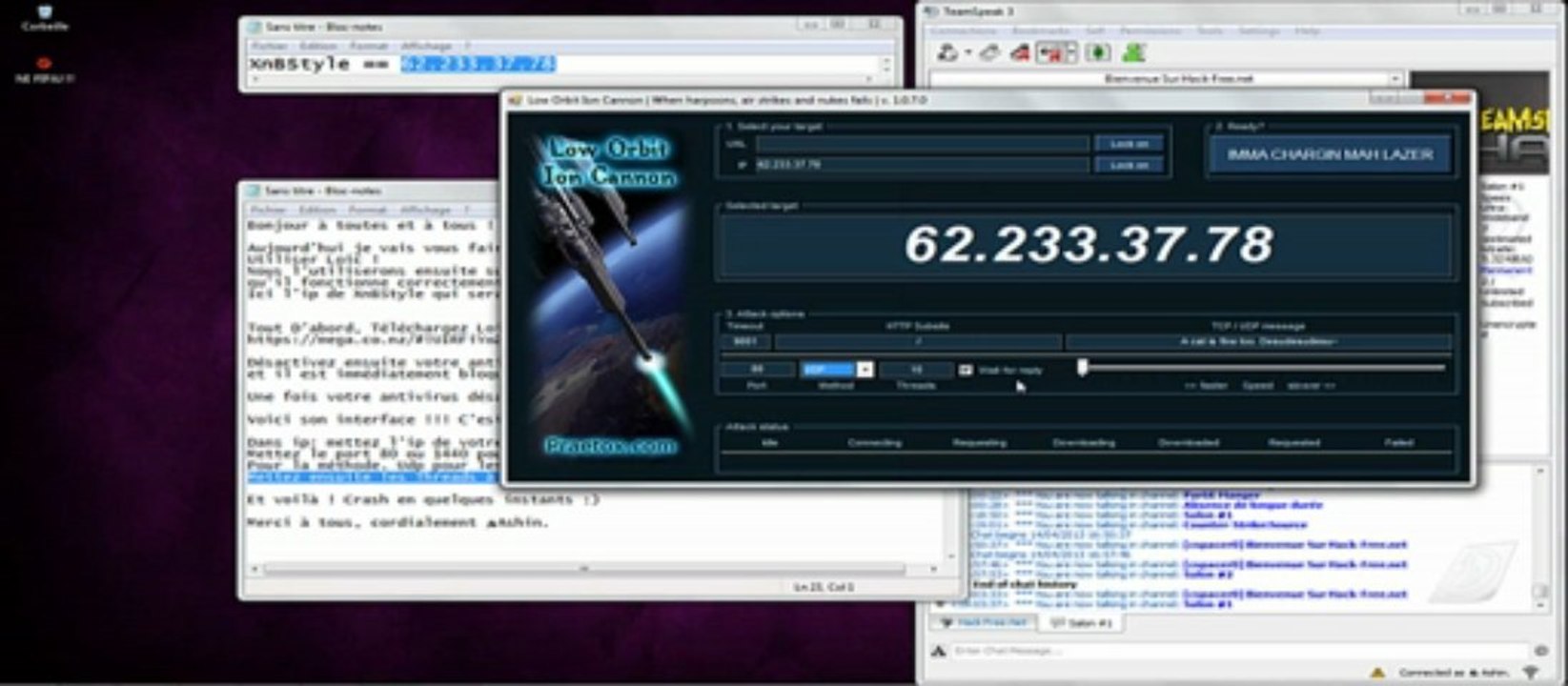Click the Lock on button beside IP field
The height and width of the screenshot is (686, 1568).
click(1129, 165)
